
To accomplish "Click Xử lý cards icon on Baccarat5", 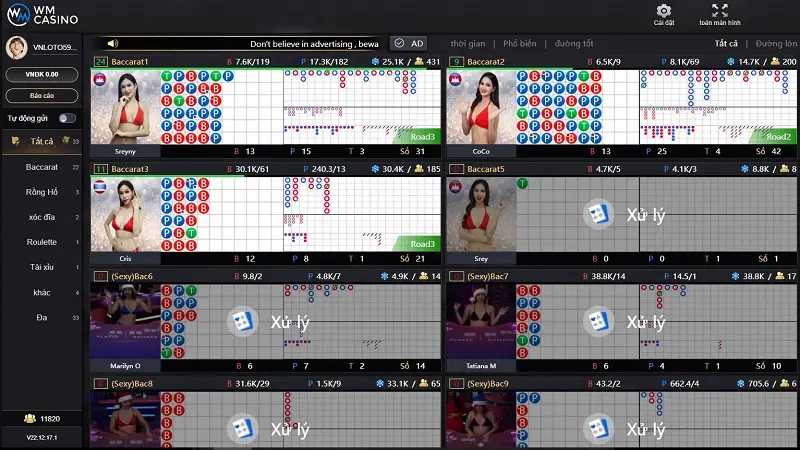I will [x=598, y=214].
